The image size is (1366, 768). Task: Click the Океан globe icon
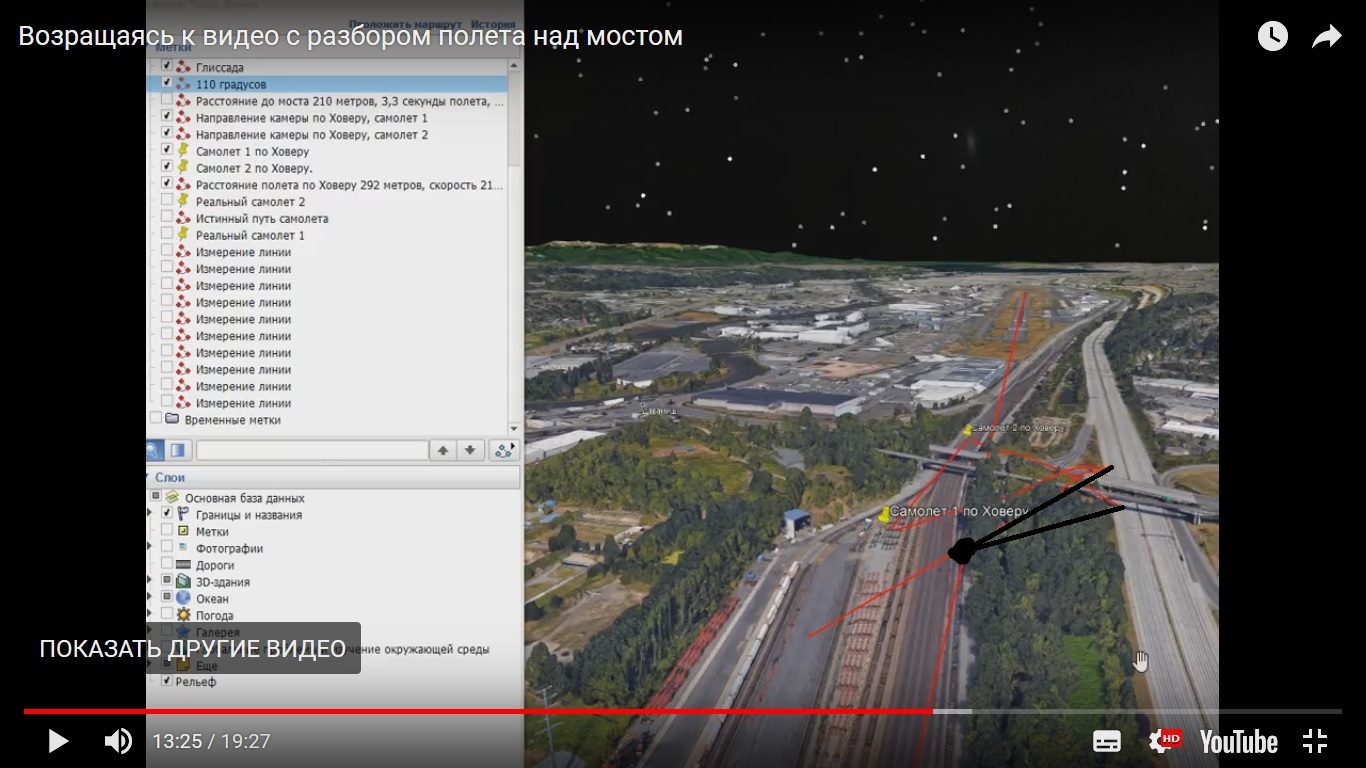[x=183, y=598]
